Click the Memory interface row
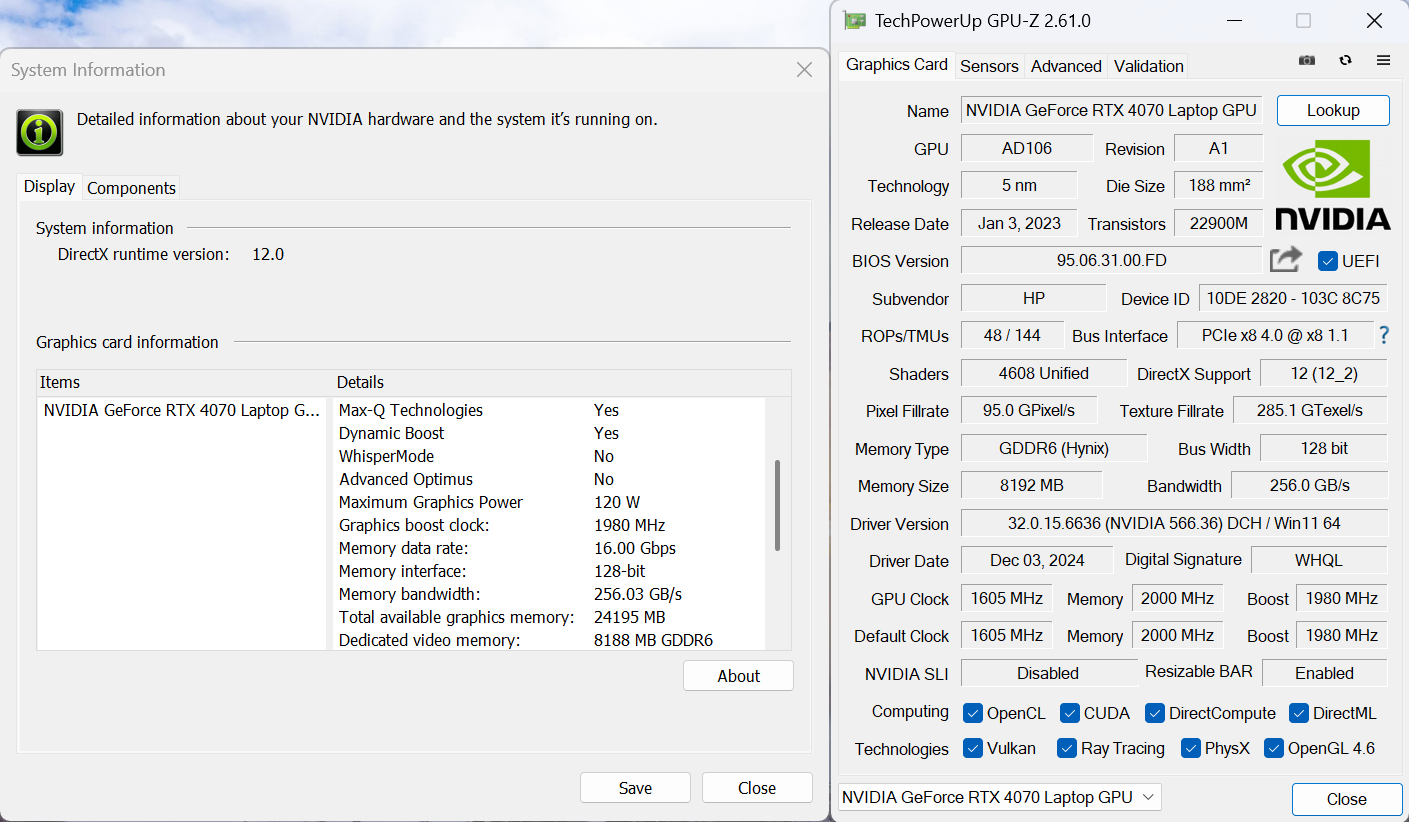 click(x=549, y=571)
